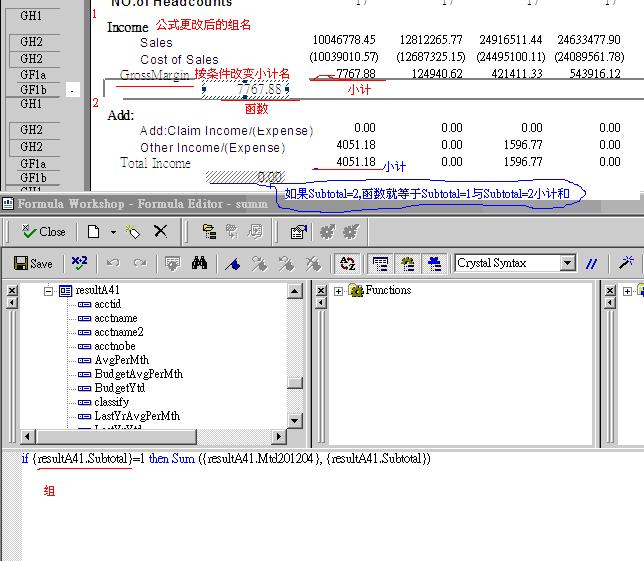Screen dimensions: 644x561
Task: Click the Show Workshop Tree icon
Action: 209,232
